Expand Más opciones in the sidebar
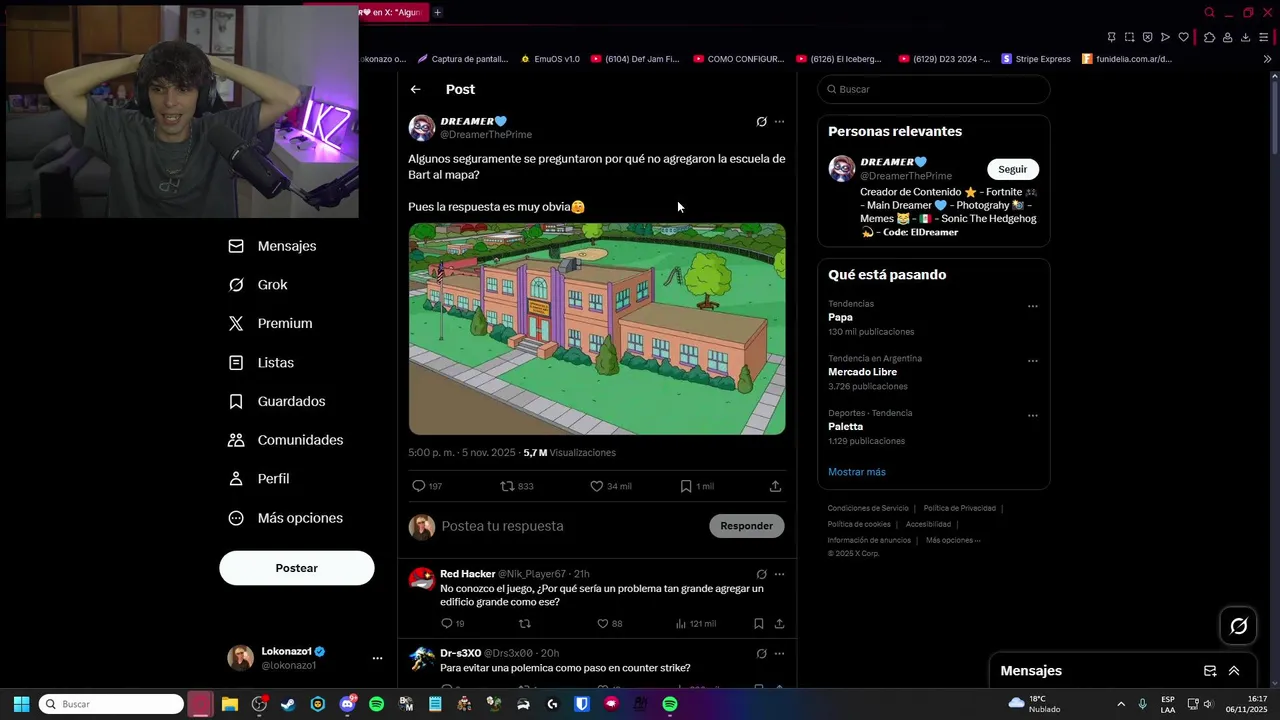 coord(286,518)
